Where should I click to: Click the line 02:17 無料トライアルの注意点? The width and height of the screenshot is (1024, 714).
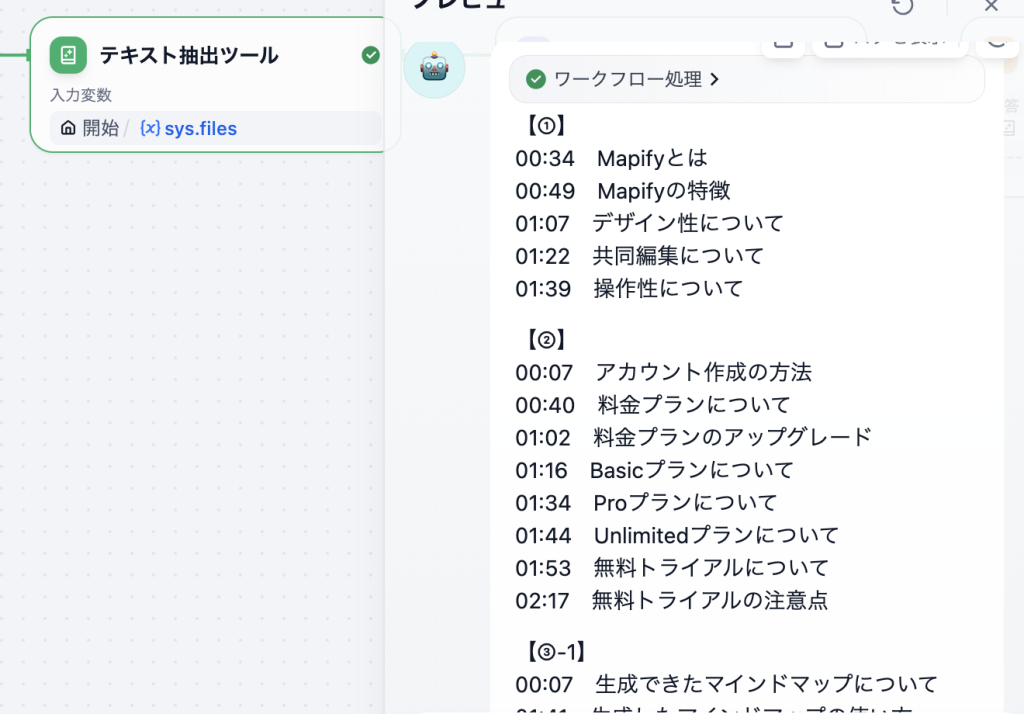(671, 601)
